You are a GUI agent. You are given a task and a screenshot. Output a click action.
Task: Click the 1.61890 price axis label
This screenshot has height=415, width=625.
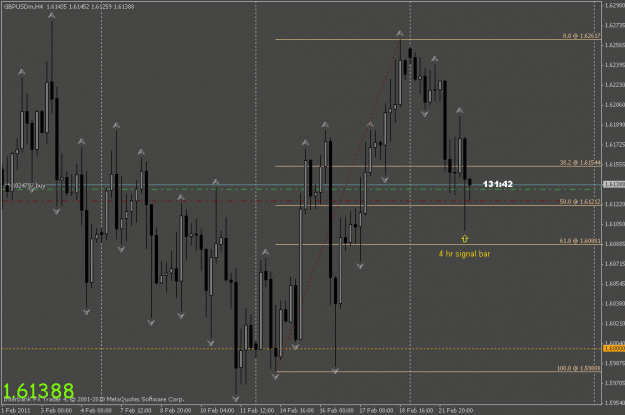click(615, 125)
